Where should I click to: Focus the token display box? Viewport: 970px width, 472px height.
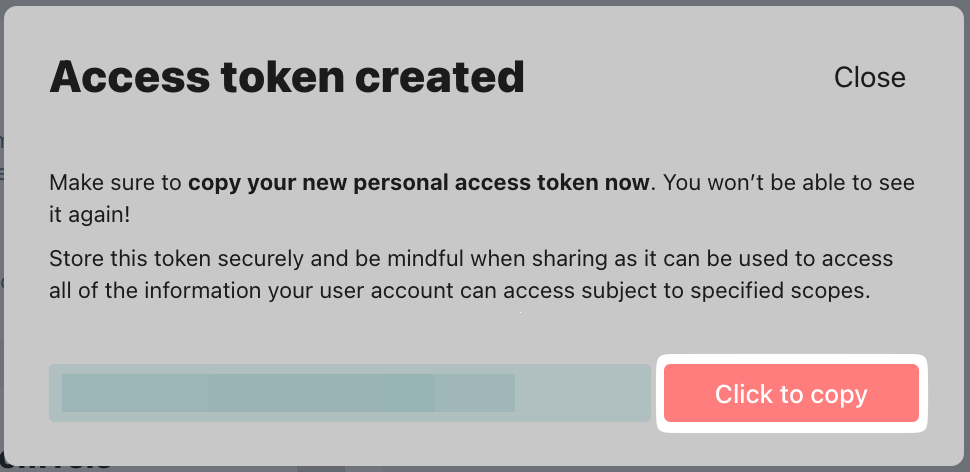(350, 393)
